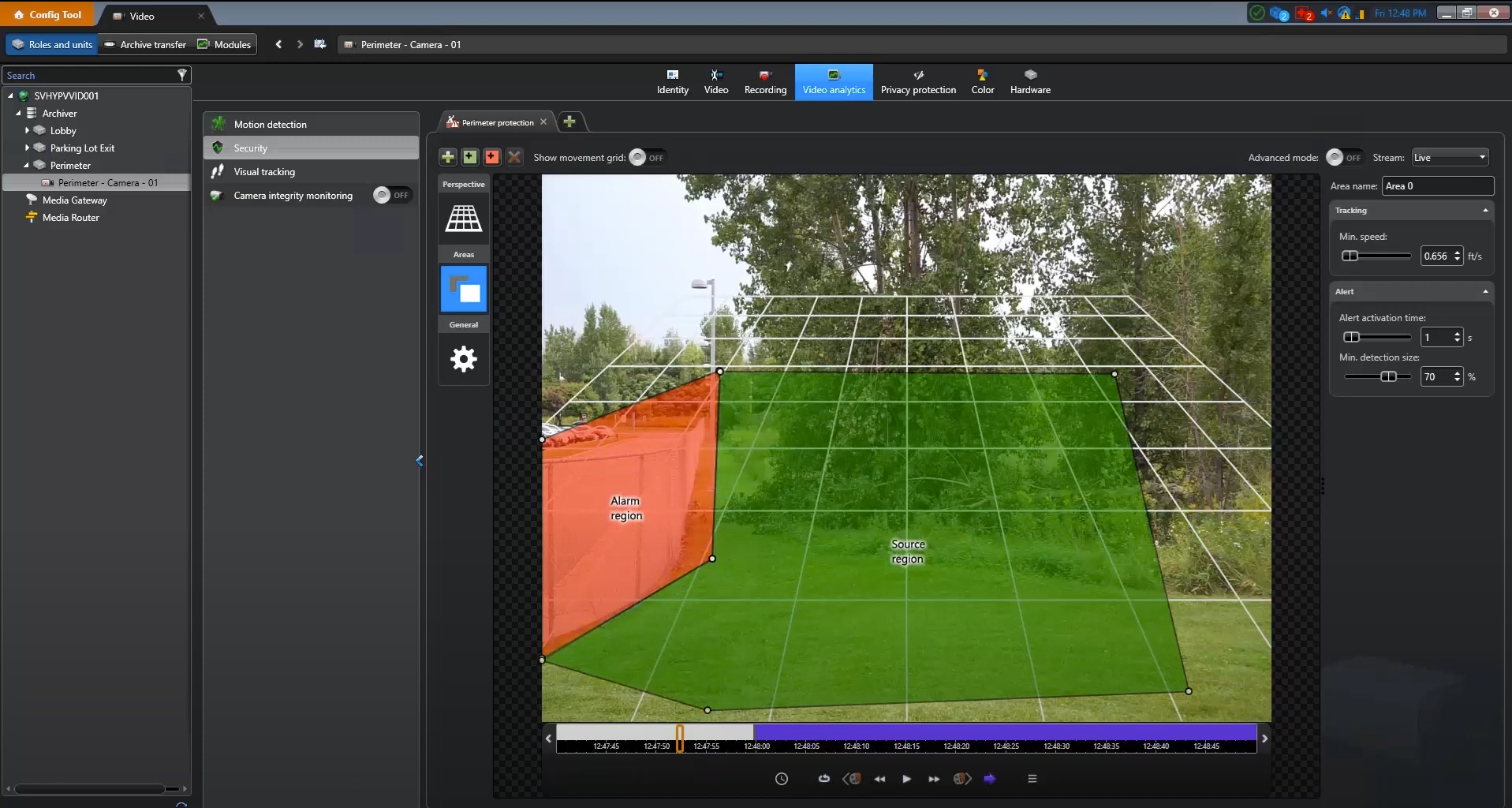Open the Stream dropdown showing Live
The width and height of the screenshot is (1512, 808).
(1450, 157)
